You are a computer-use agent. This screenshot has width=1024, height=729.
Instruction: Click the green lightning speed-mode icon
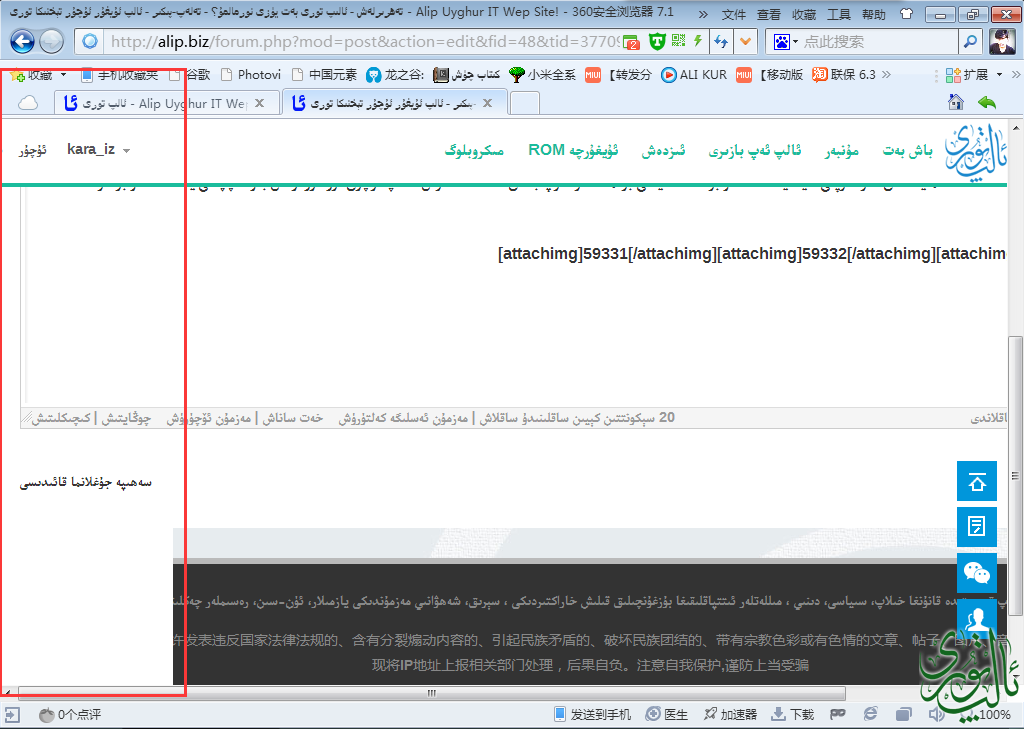pyautogui.click(x=698, y=40)
